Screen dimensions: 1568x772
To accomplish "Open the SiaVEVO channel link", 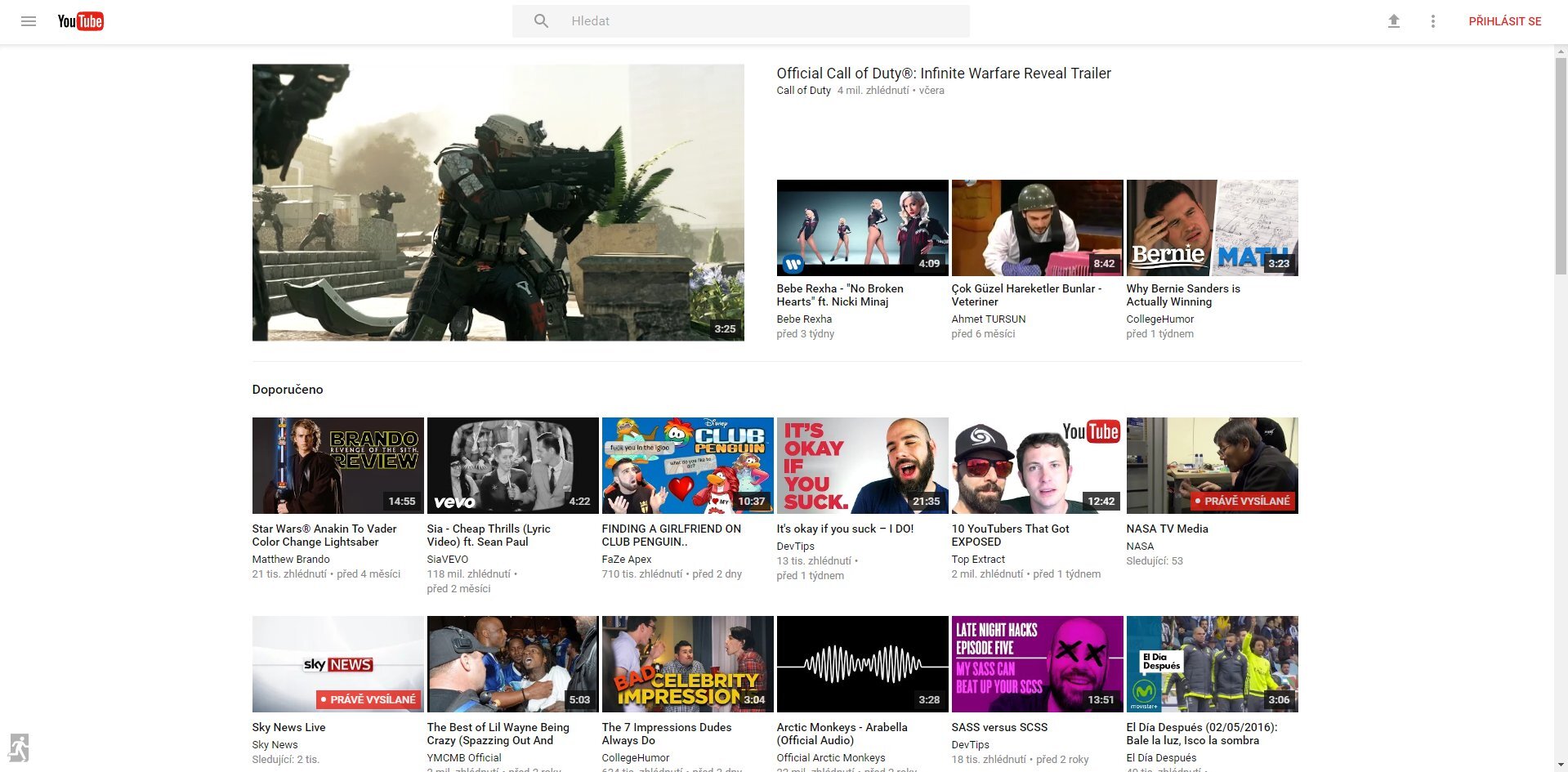I will pyautogui.click(x=447, y=560).
